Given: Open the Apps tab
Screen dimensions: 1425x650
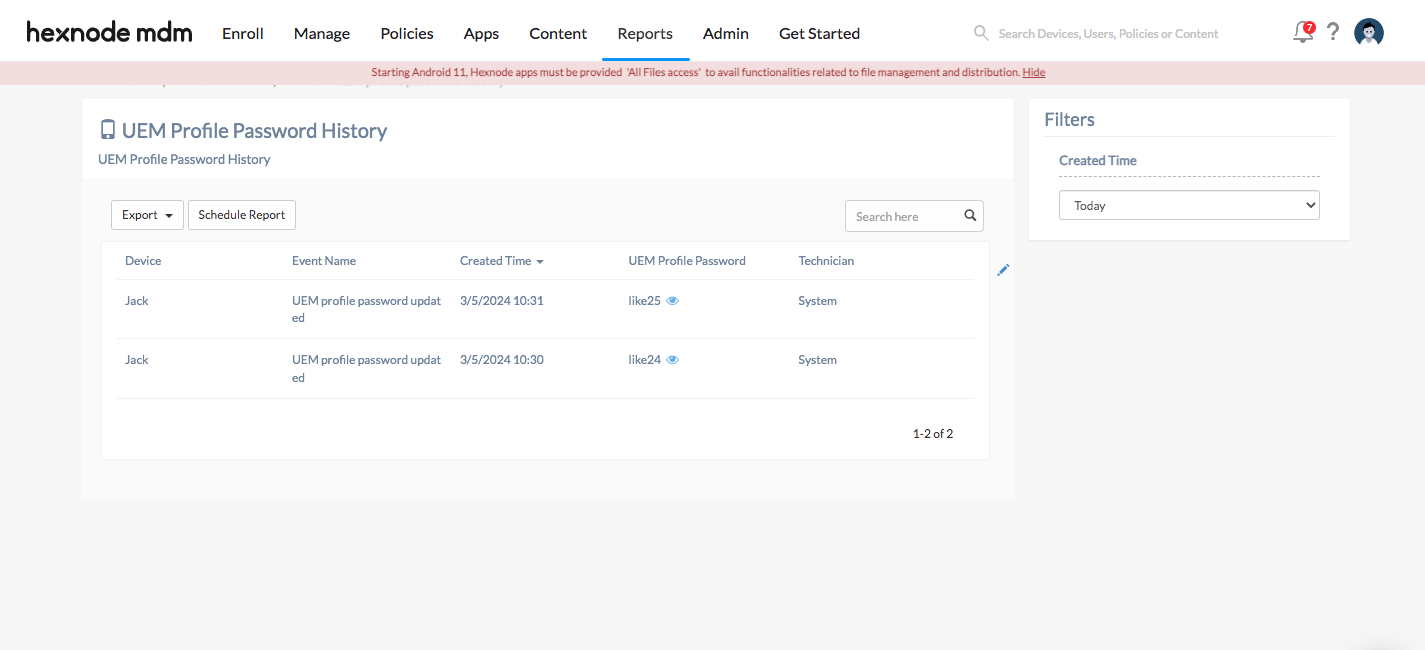Looking at the screenshot, I should click(x=481, y=33).
